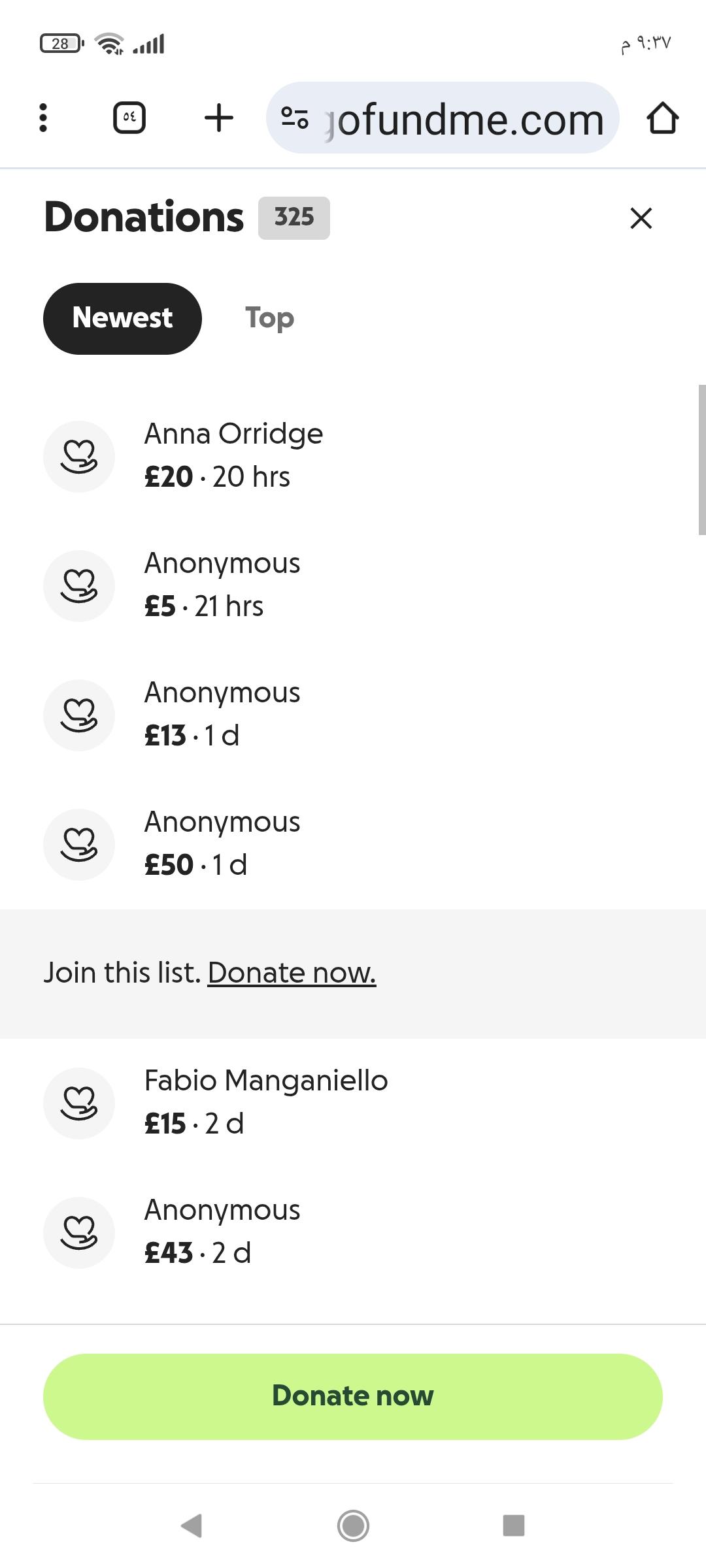Screen dimensions: 706x1568
Task: Open recent apps with square button
Action: tap(513, 1526)
